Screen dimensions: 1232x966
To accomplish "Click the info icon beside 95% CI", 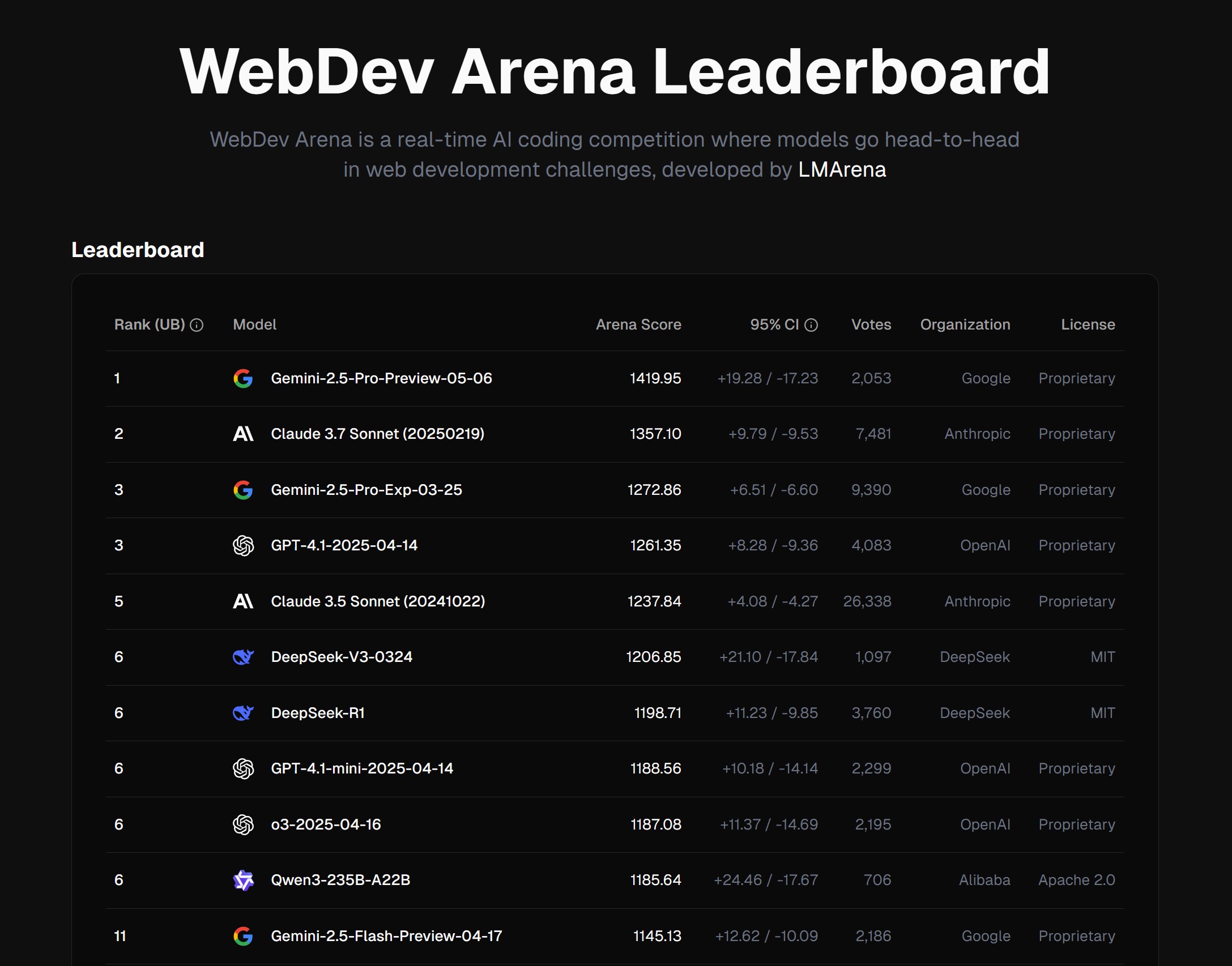I will 811,325.
